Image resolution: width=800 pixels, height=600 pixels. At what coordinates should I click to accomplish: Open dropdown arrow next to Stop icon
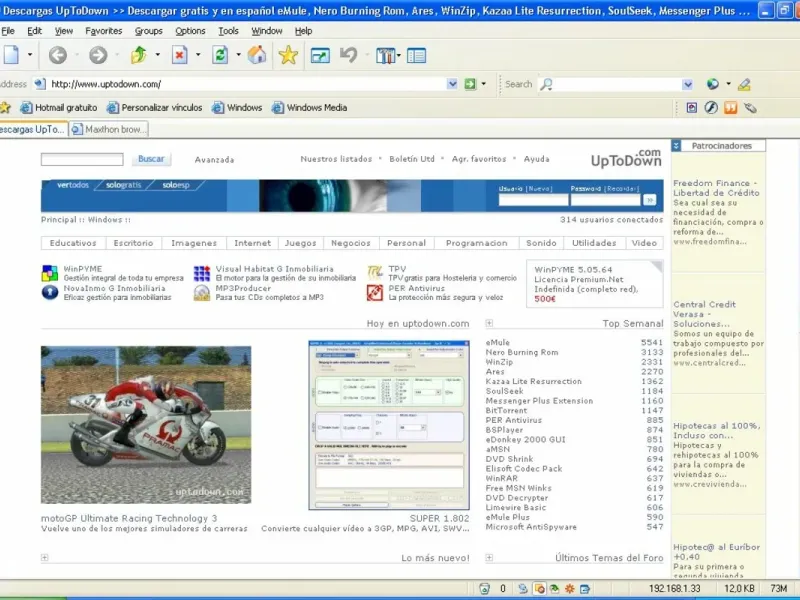[198, 55]
